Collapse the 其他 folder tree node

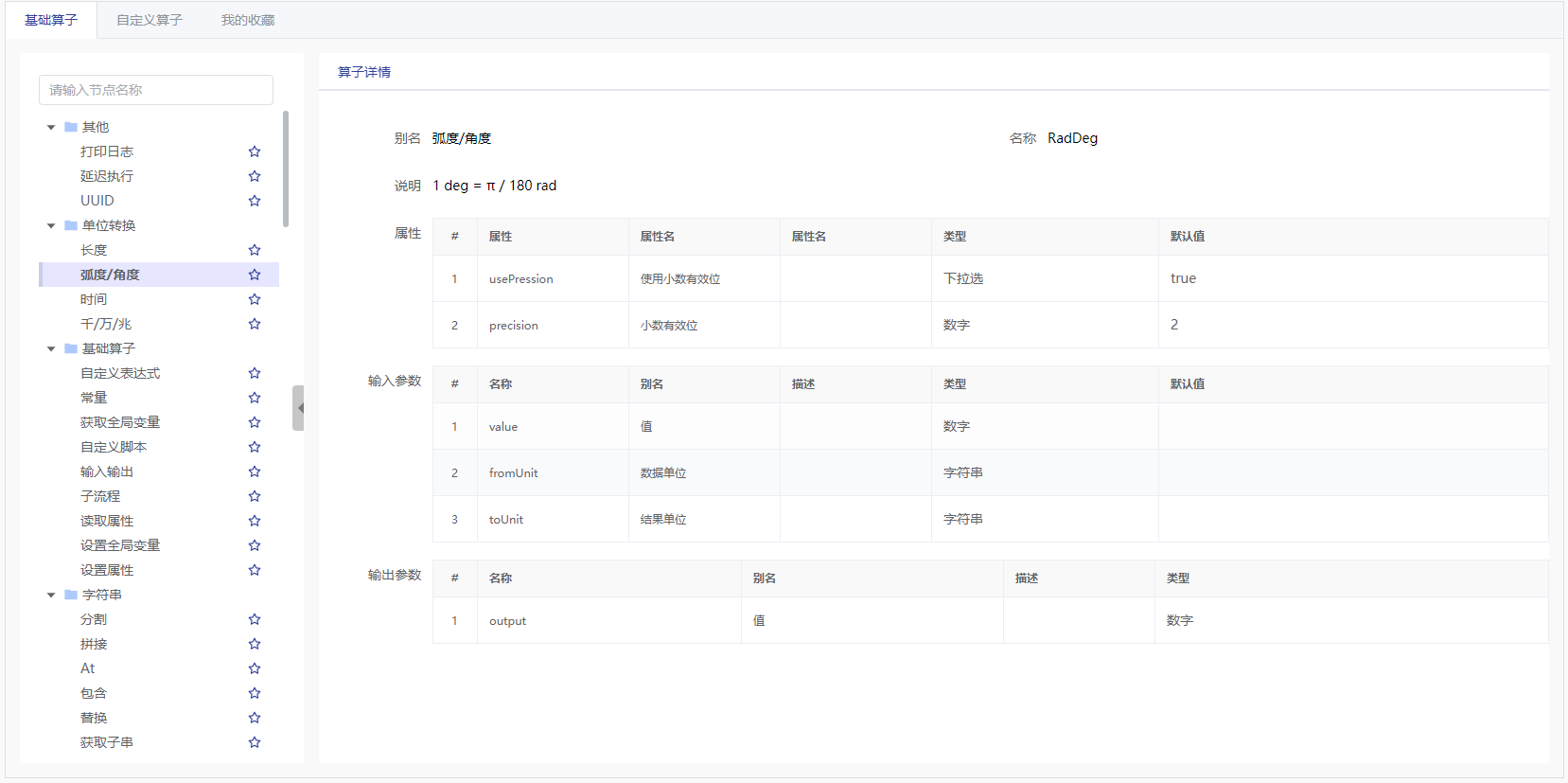pyautogui.click(x=51, y=127)
